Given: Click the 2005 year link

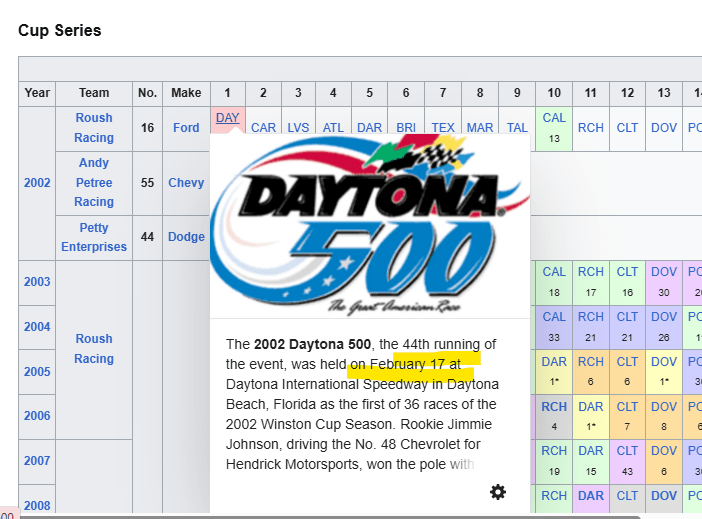Looking at the screenshot, I should click(37, 372).
